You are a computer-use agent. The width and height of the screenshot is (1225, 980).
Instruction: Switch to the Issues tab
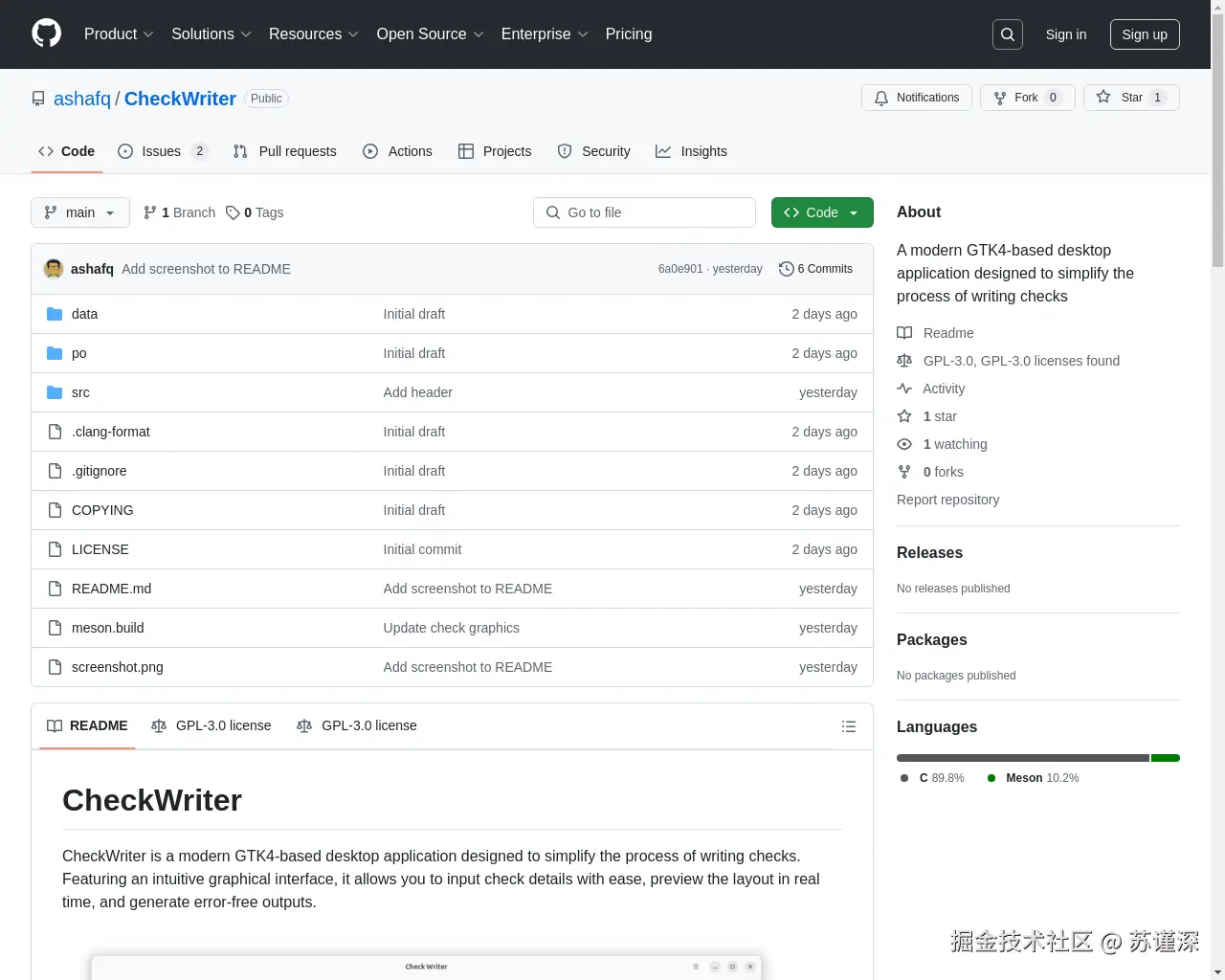[x=161, y=151]
